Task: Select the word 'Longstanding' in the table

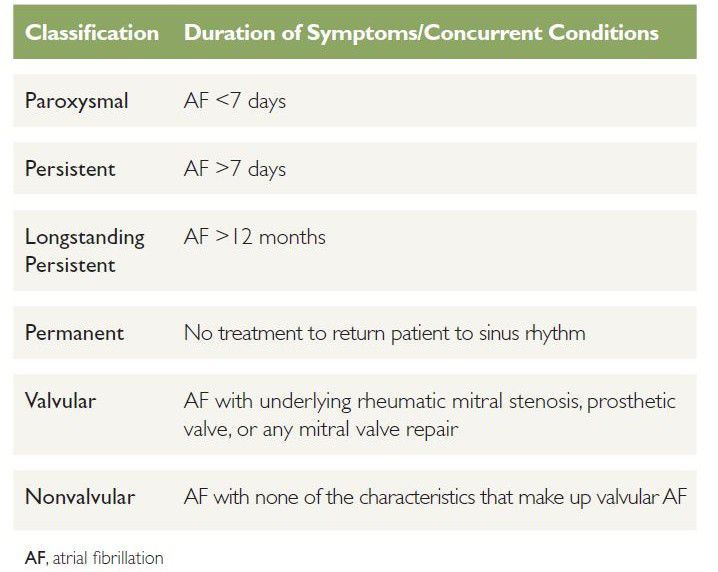Action: tap(85, 238)
